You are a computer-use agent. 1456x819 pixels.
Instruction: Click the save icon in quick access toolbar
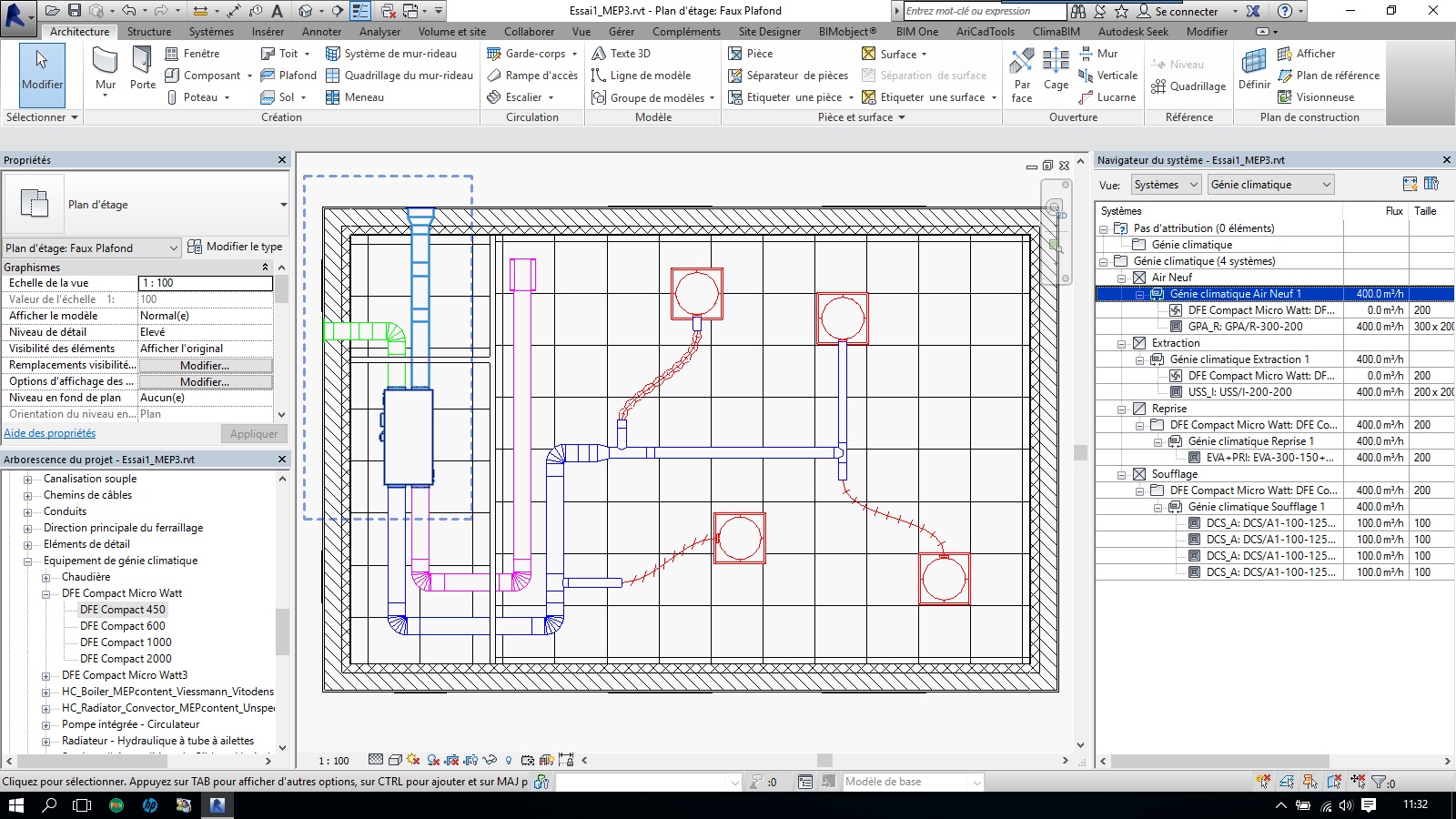tap(75, 11)
